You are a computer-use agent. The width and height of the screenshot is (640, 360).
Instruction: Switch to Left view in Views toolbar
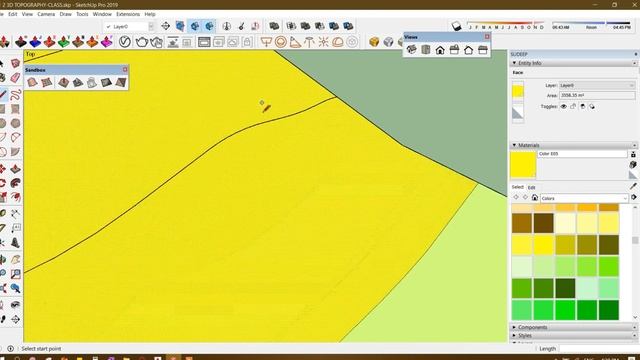[x=483, y=50]
